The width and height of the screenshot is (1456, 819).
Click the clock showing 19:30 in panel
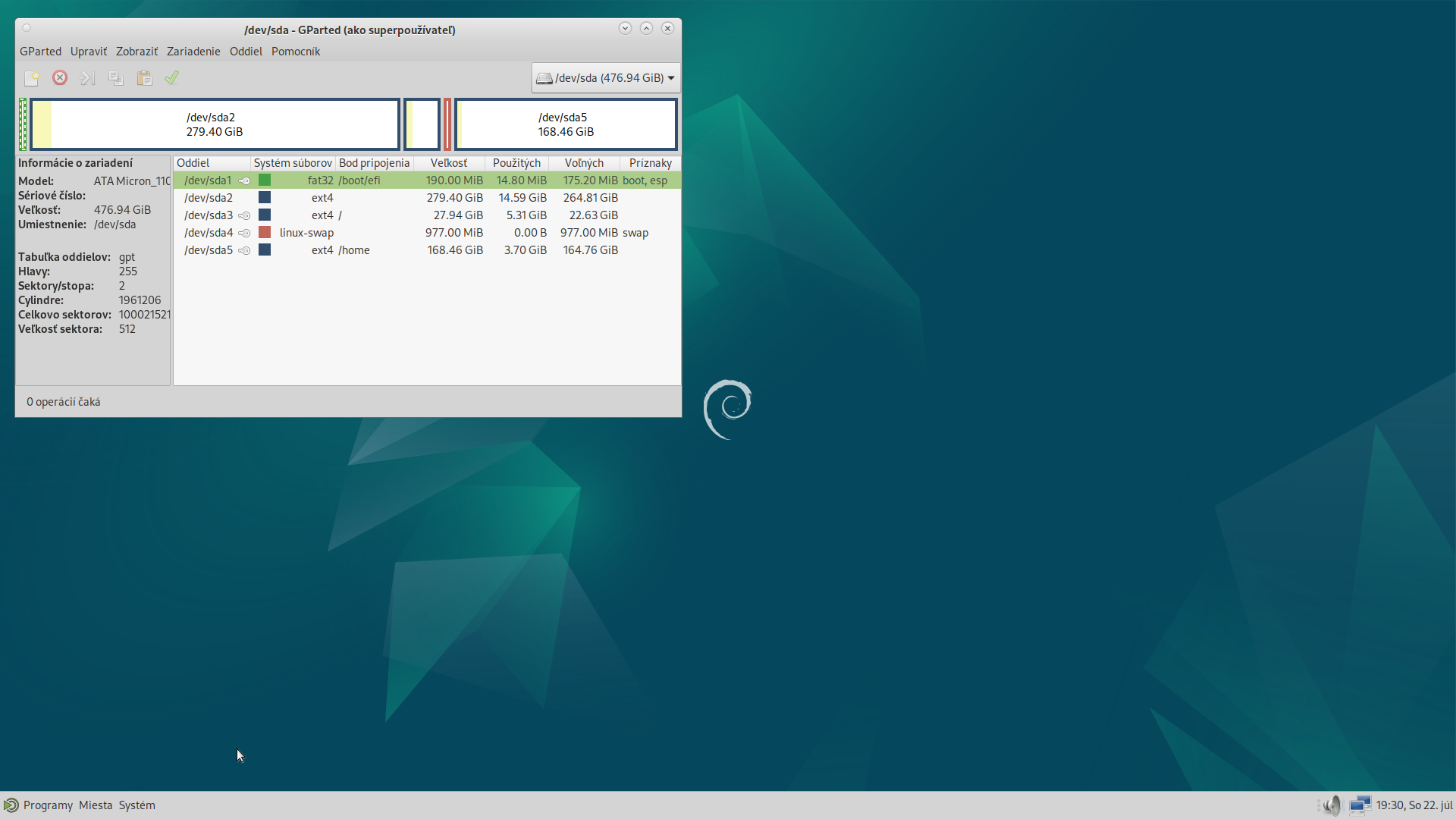tap(1414, 805)
